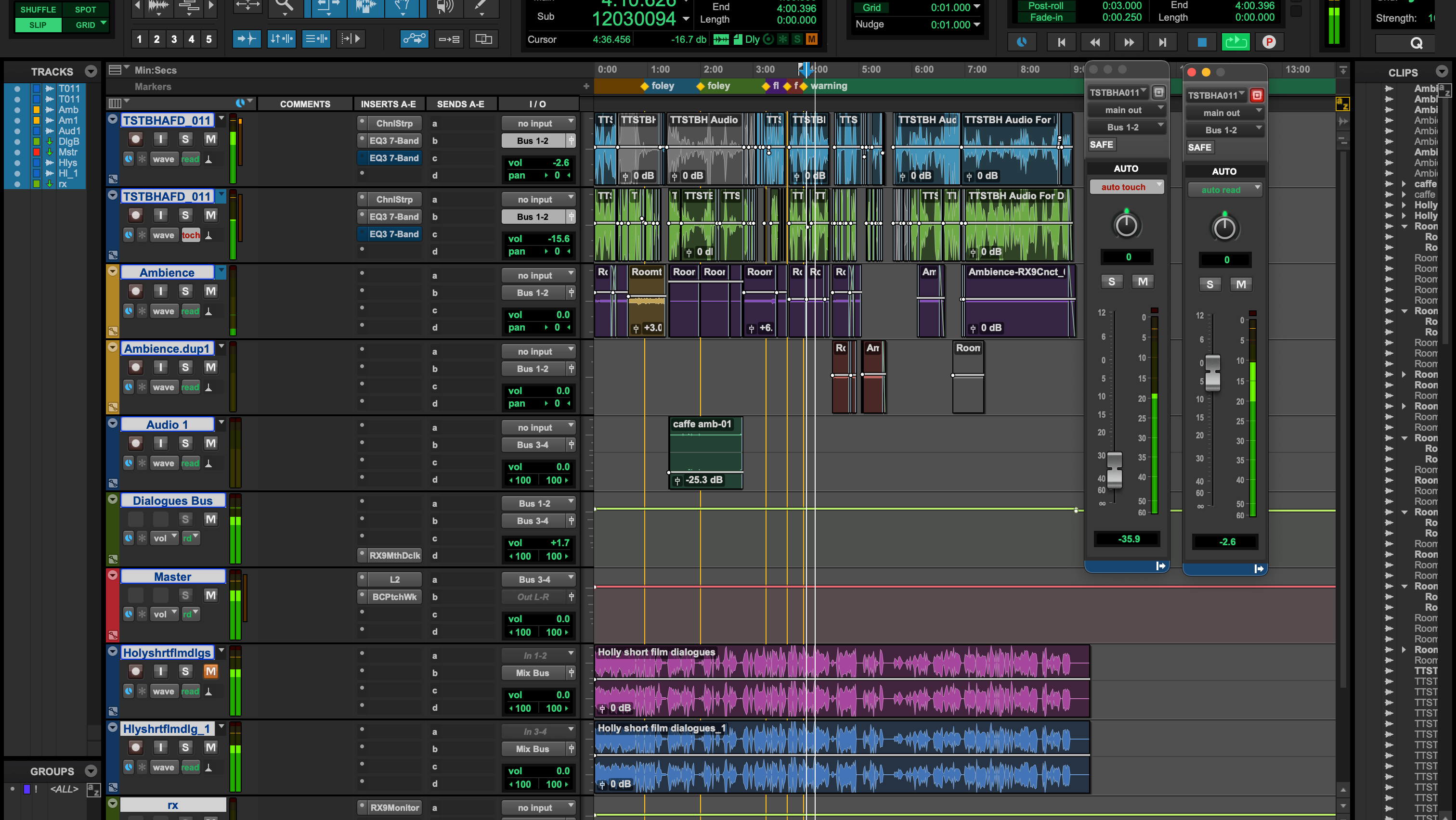Enable SHUFFLE edit mode

[x=38, y=9]
